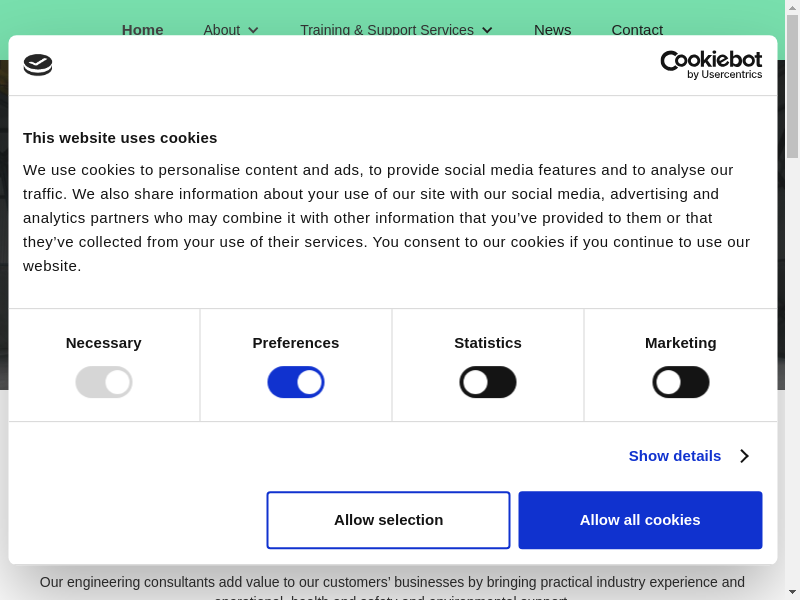This screenshot has width=800, height=600.
Task: Expand the About dropdown arrow
Action: pyautogui.click(x=253, y=30)
